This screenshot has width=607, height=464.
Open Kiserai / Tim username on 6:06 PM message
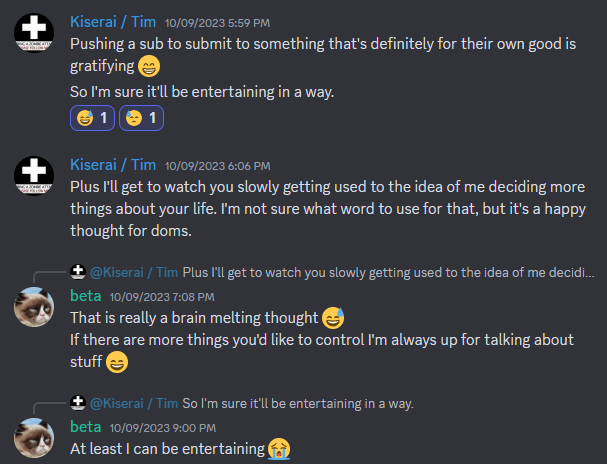113,165
